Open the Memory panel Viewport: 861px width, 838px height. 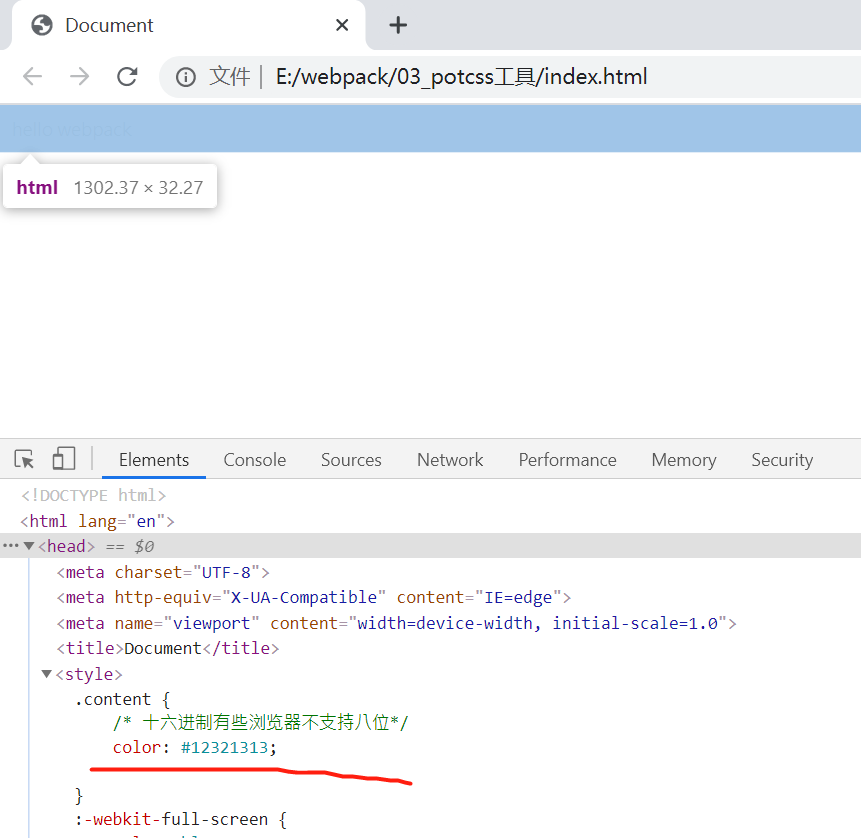(683, 459)
